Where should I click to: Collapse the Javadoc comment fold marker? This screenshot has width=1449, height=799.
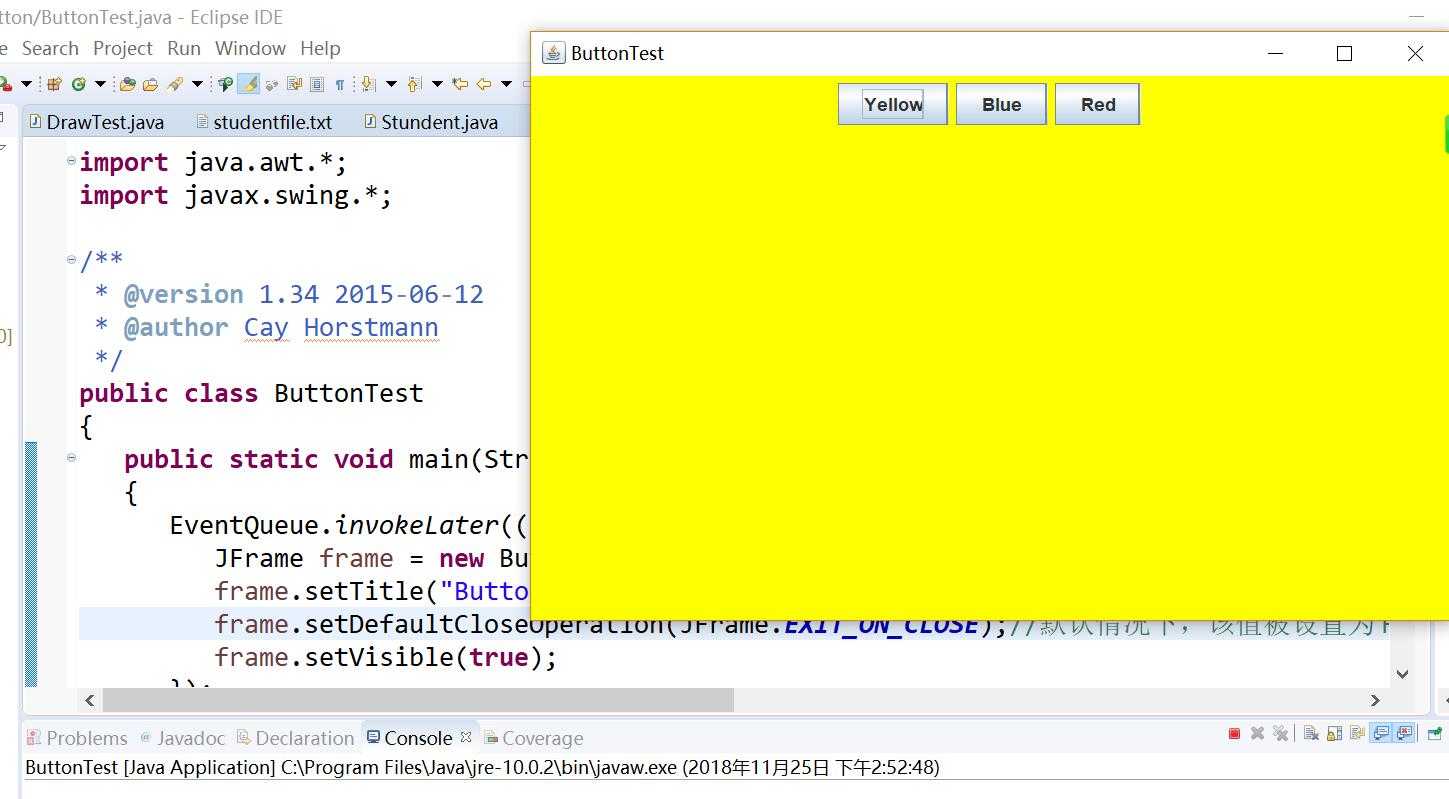tap(71, 260)
